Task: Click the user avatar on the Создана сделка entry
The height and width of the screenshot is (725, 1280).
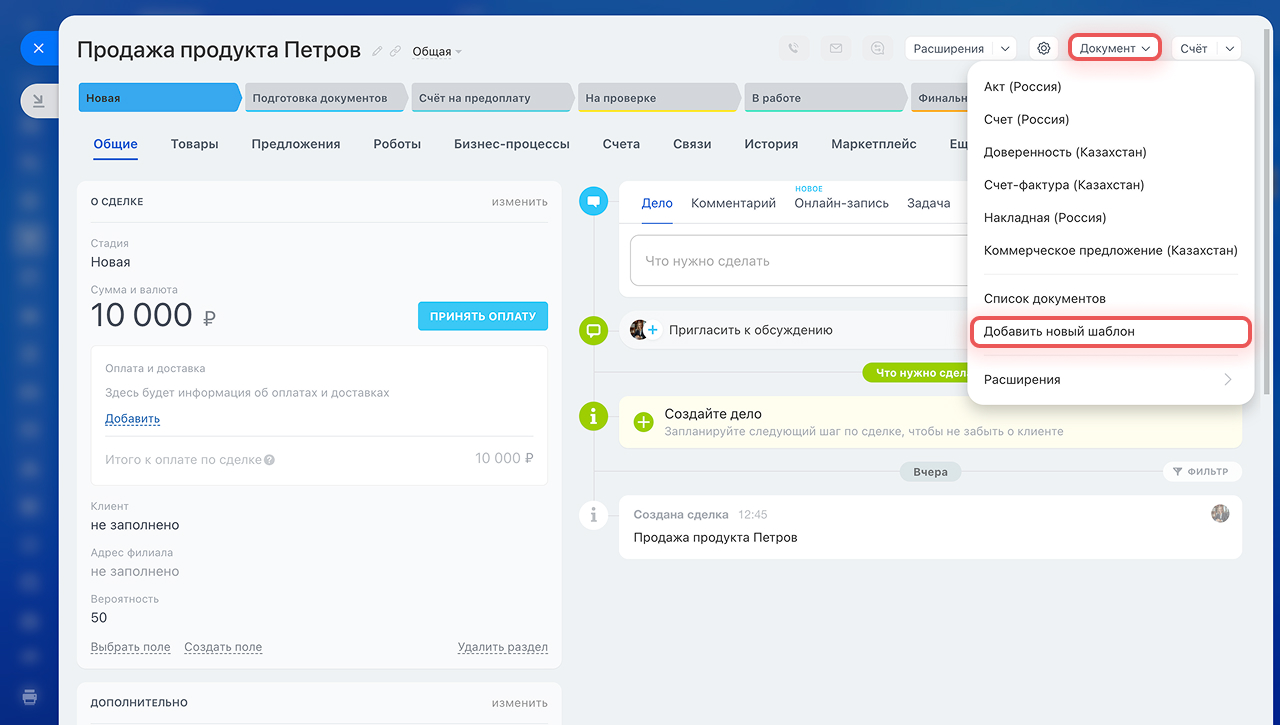Action: pos(1220,513)
